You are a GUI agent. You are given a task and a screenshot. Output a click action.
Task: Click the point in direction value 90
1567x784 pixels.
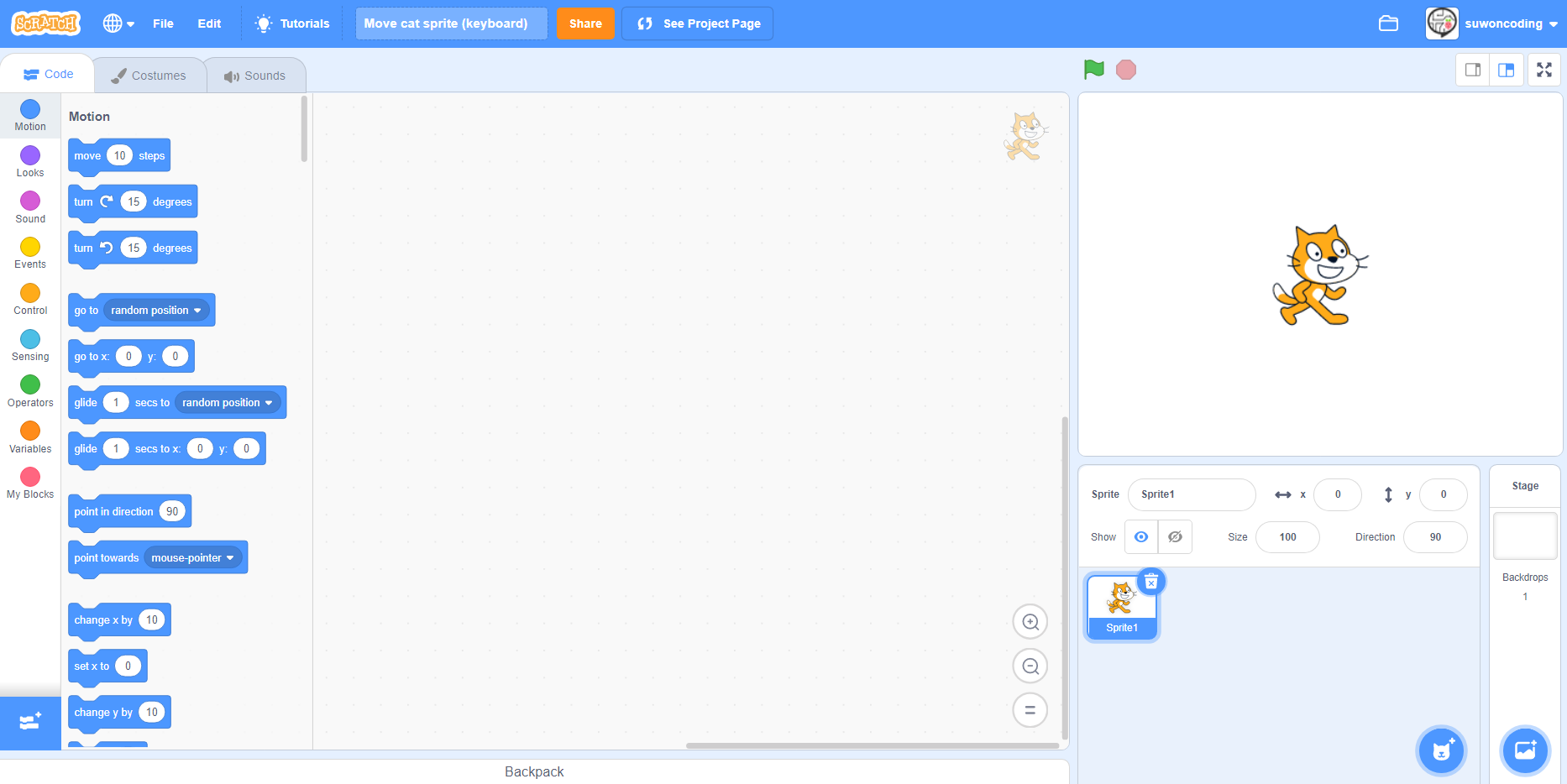[x=172, y=512]
